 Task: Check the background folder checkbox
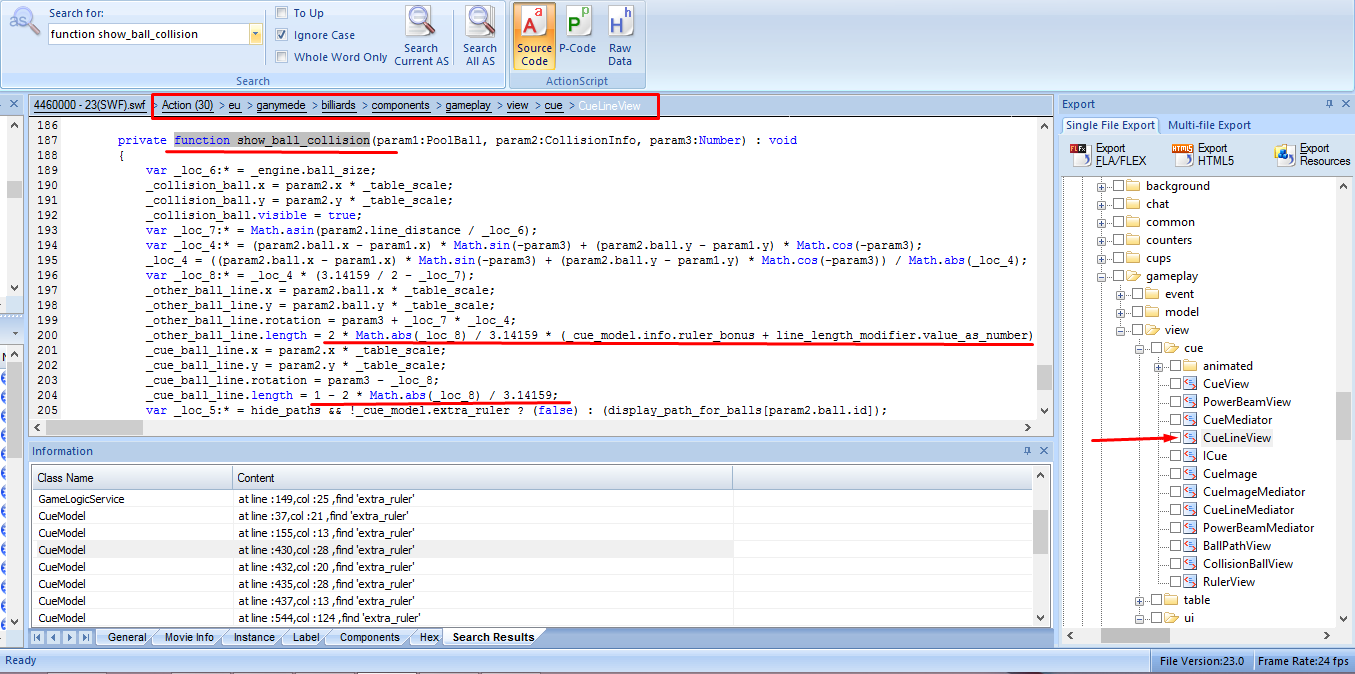[1119, 186]
